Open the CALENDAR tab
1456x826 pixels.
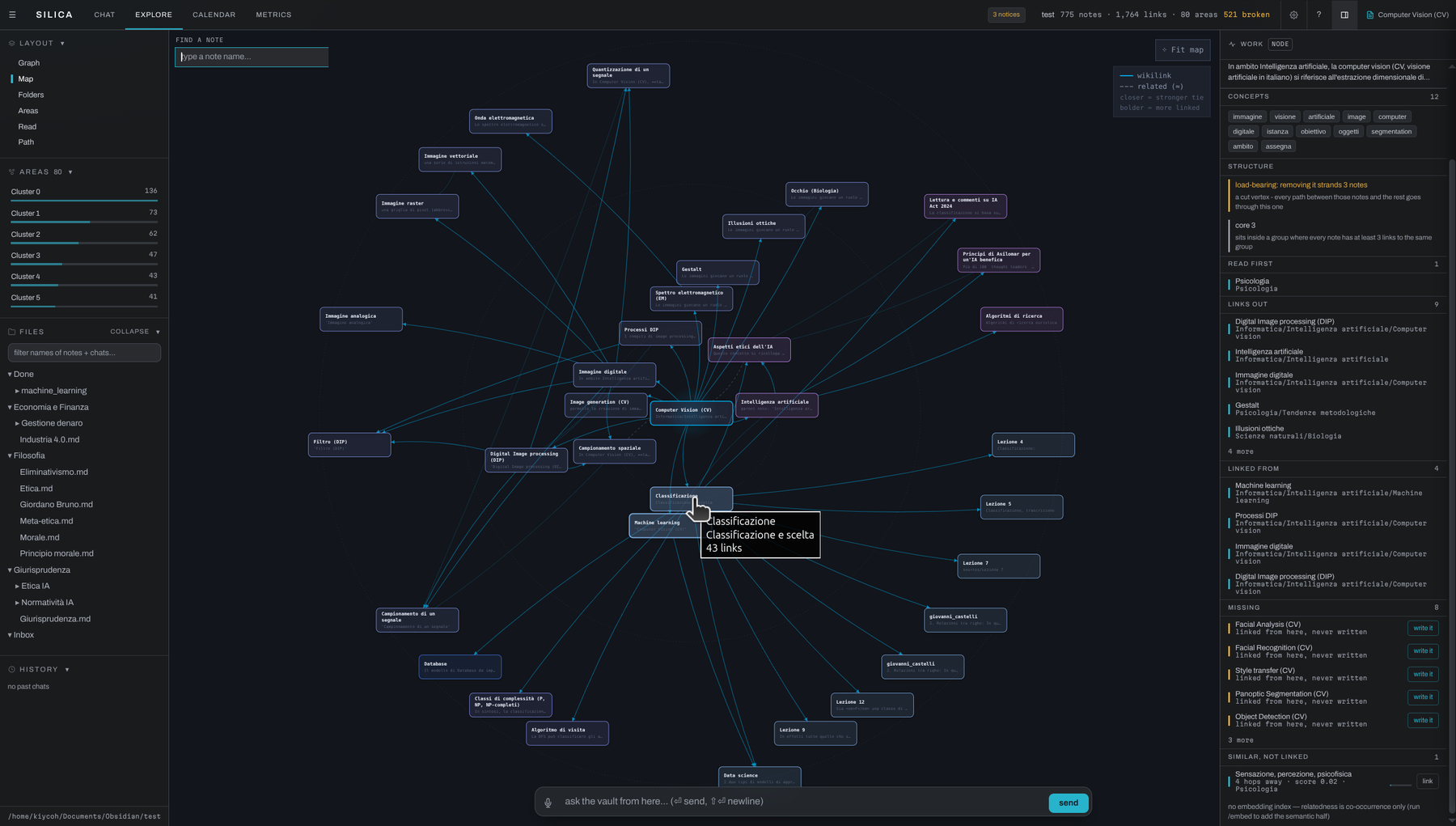[214, 15]
